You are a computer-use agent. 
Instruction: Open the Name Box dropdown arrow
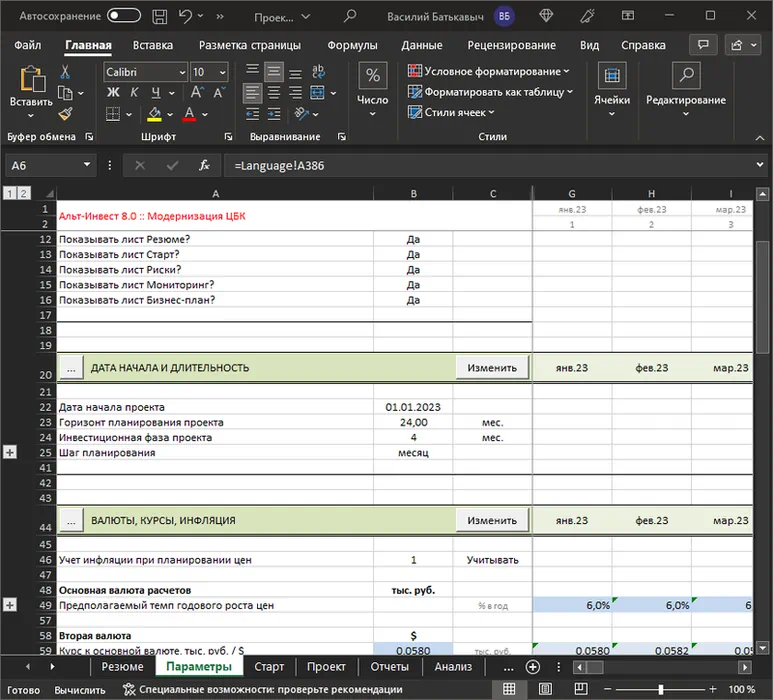[x=87, y=164]
